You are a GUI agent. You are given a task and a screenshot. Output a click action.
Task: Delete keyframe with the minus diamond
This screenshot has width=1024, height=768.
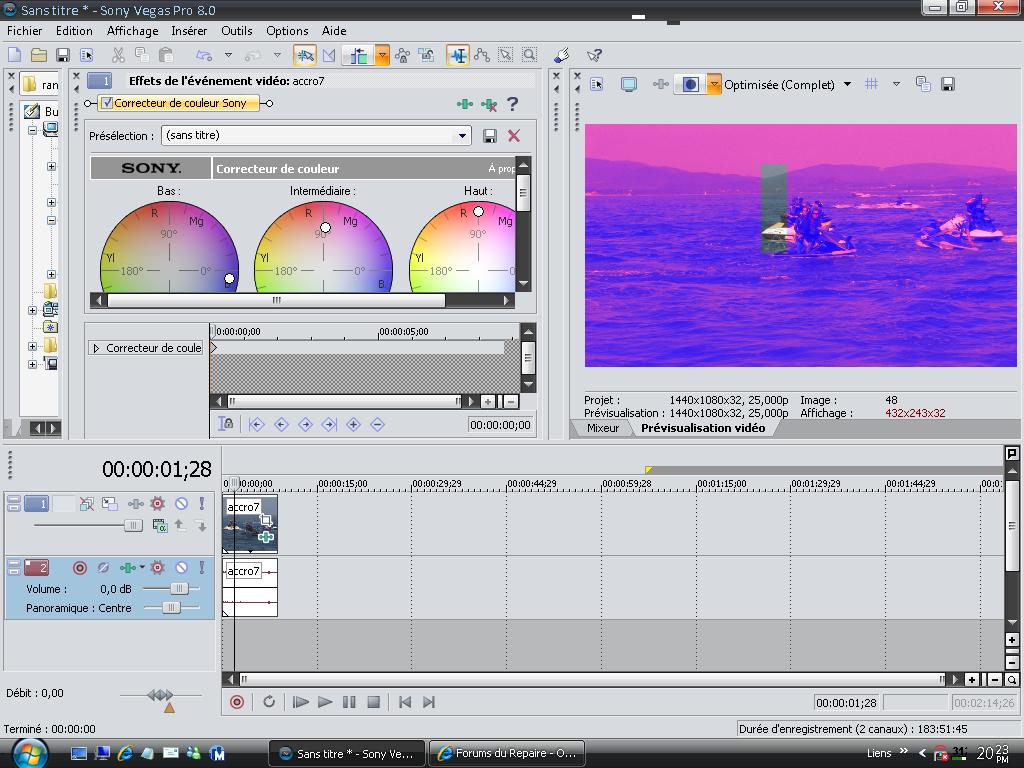[377, 424]
